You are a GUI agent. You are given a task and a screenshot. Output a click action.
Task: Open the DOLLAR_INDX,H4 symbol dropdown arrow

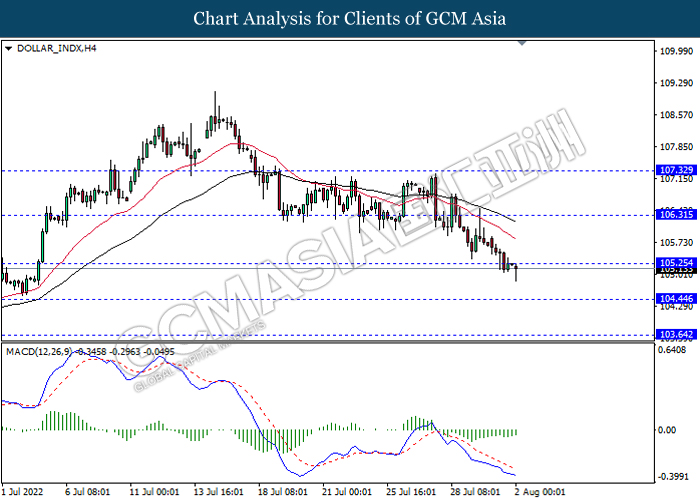pyautogui.click(x=8, y=49)
